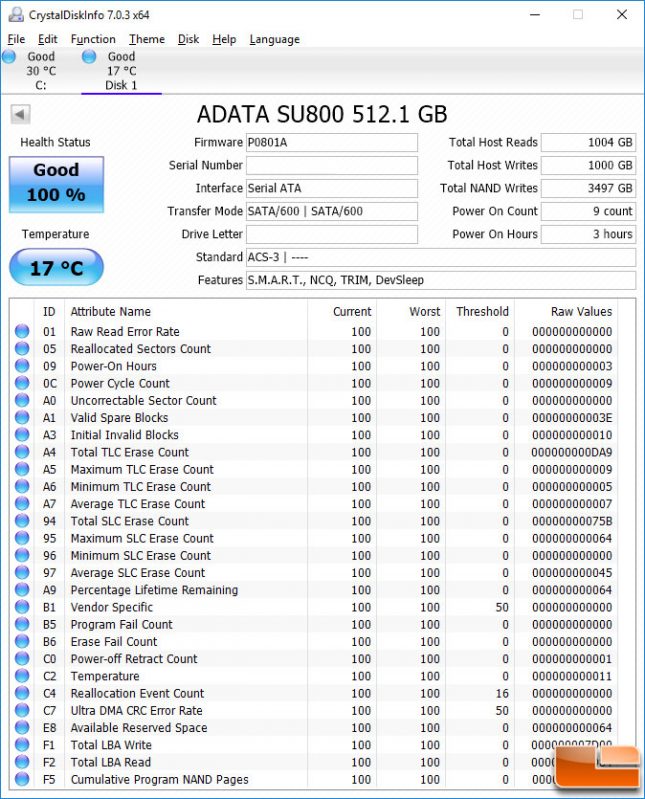This screenshot has width=645, height=799.
Task: Click status icon for Maximum TLC Erase Count
Action: tap(22, 469)
